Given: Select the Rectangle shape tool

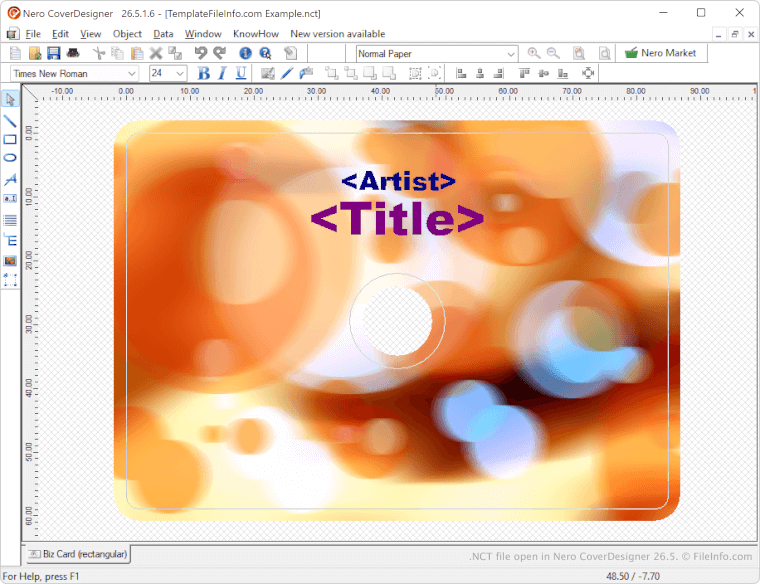Looking at the screenshot, I should pyautogui.click(x=10, y=139).
